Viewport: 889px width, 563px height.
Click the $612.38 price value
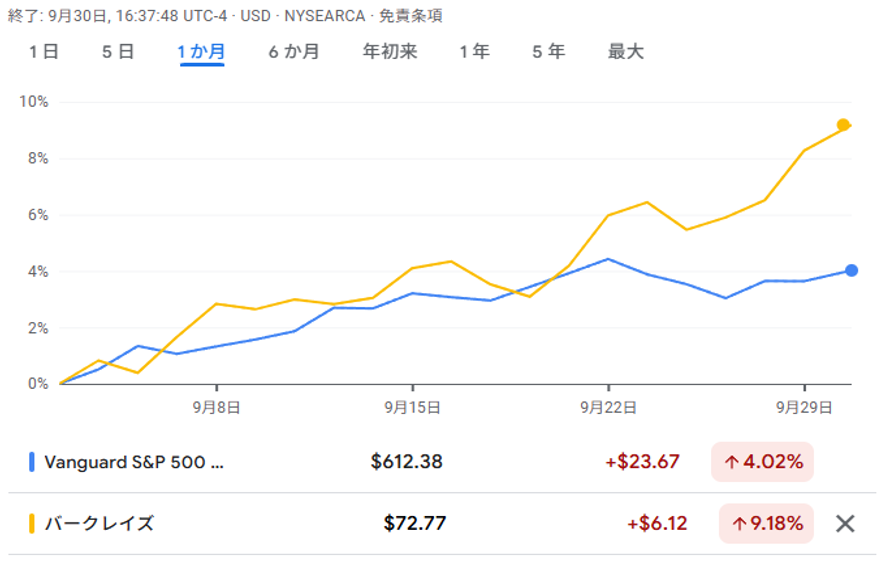click(406, 462)
